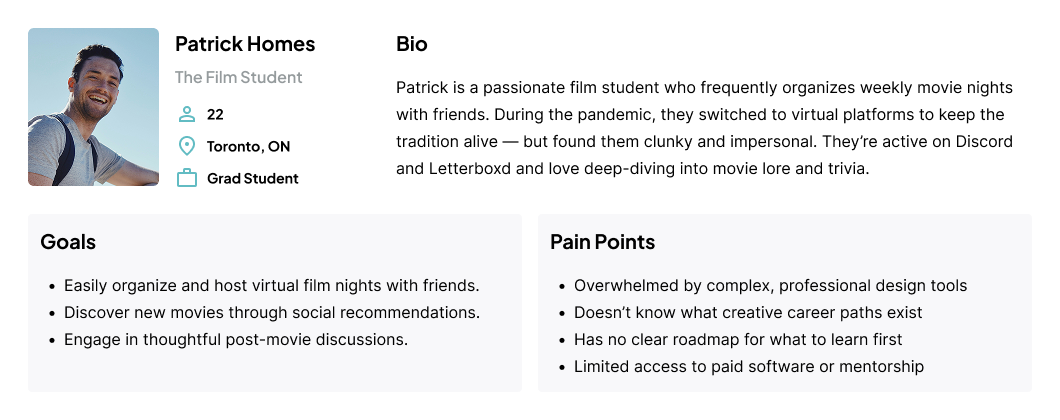Click the location pin icon
Screen dimensions: 1060x420
coord(187,146)
